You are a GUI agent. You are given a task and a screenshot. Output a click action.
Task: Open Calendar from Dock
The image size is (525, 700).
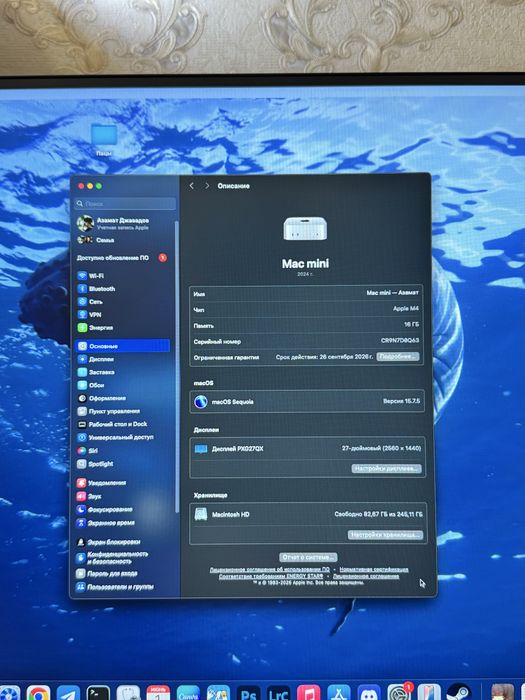[x=158, y=693]
